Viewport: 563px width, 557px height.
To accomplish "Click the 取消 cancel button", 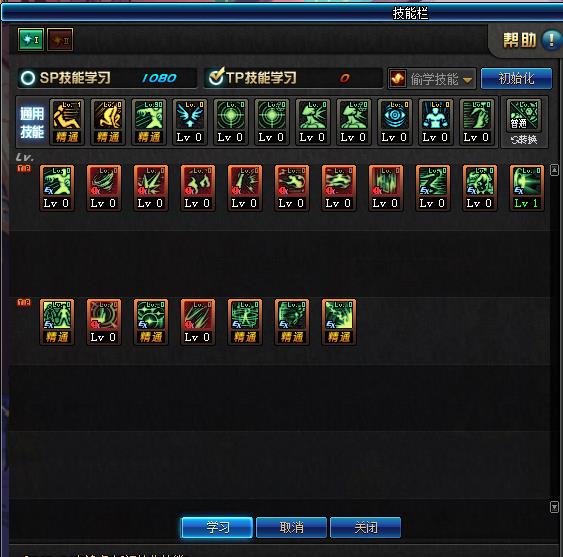I will coord(291,527).
